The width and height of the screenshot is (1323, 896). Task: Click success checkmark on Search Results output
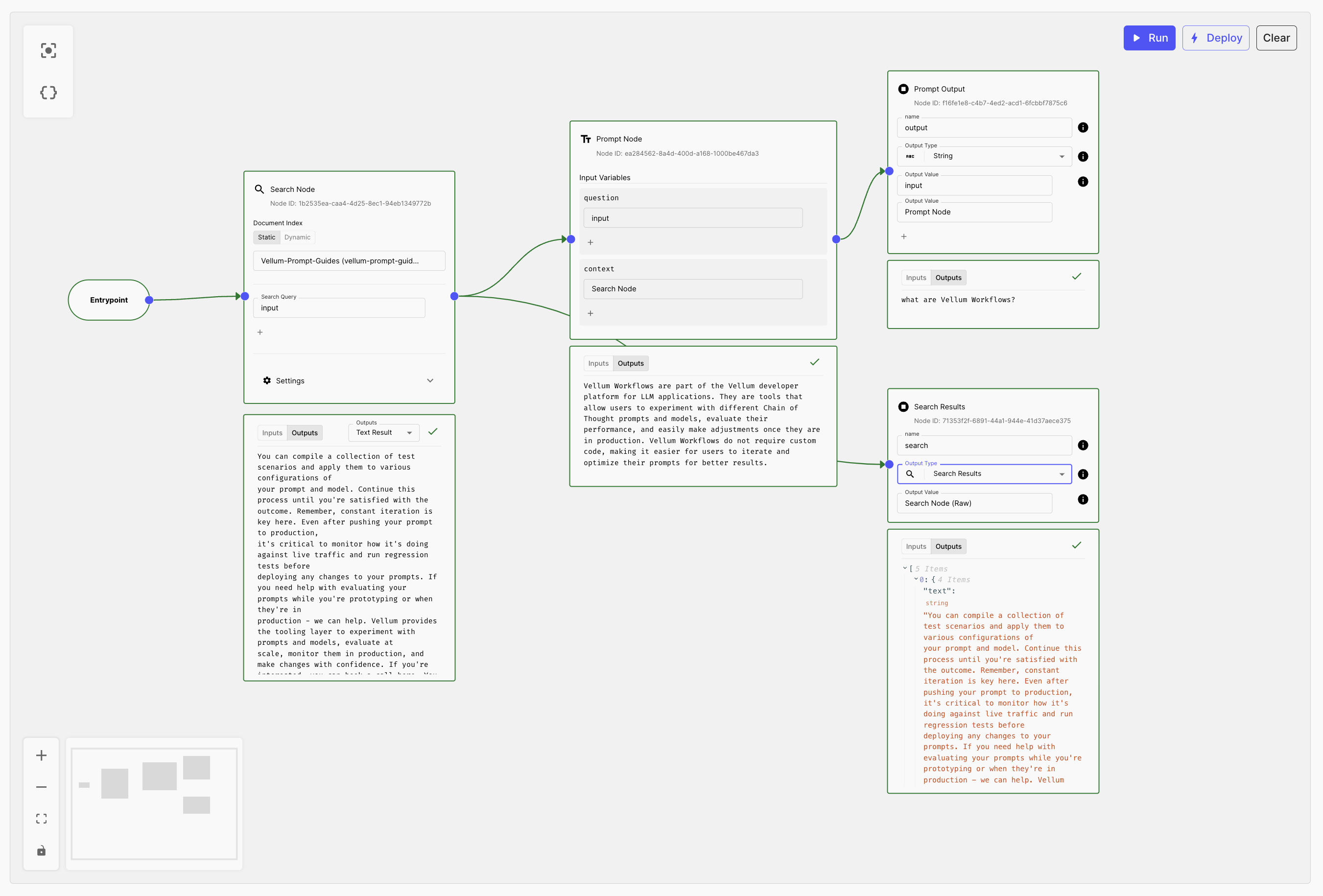1077,545
